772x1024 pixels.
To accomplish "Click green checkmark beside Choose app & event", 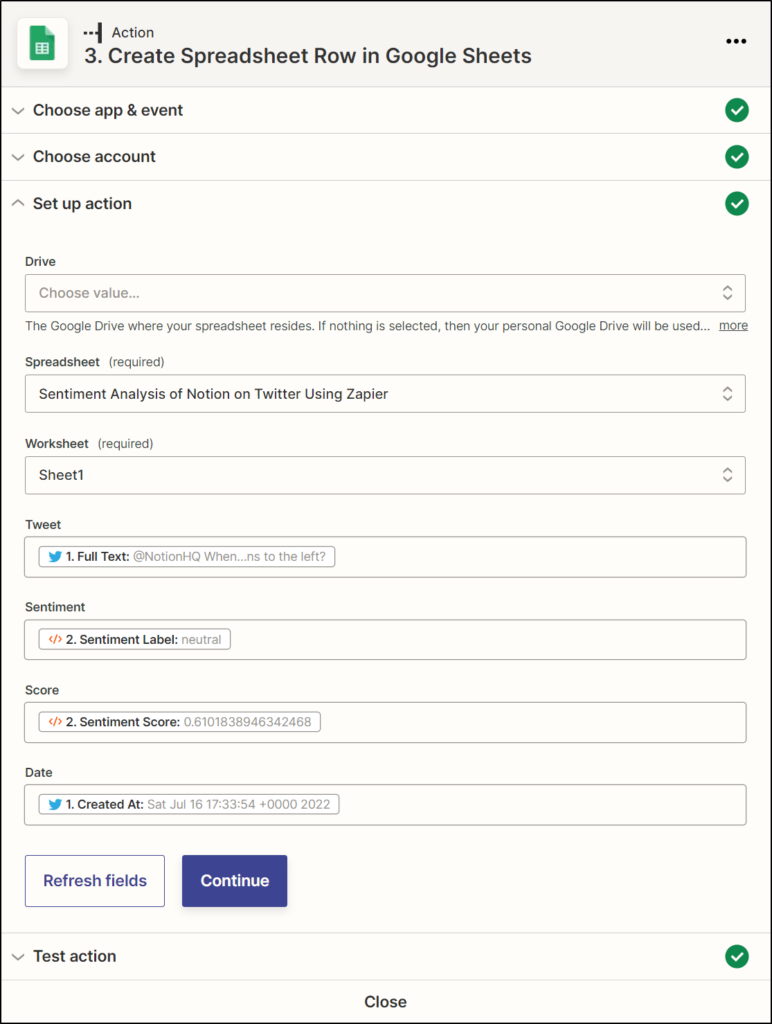I will coord(737,110).
